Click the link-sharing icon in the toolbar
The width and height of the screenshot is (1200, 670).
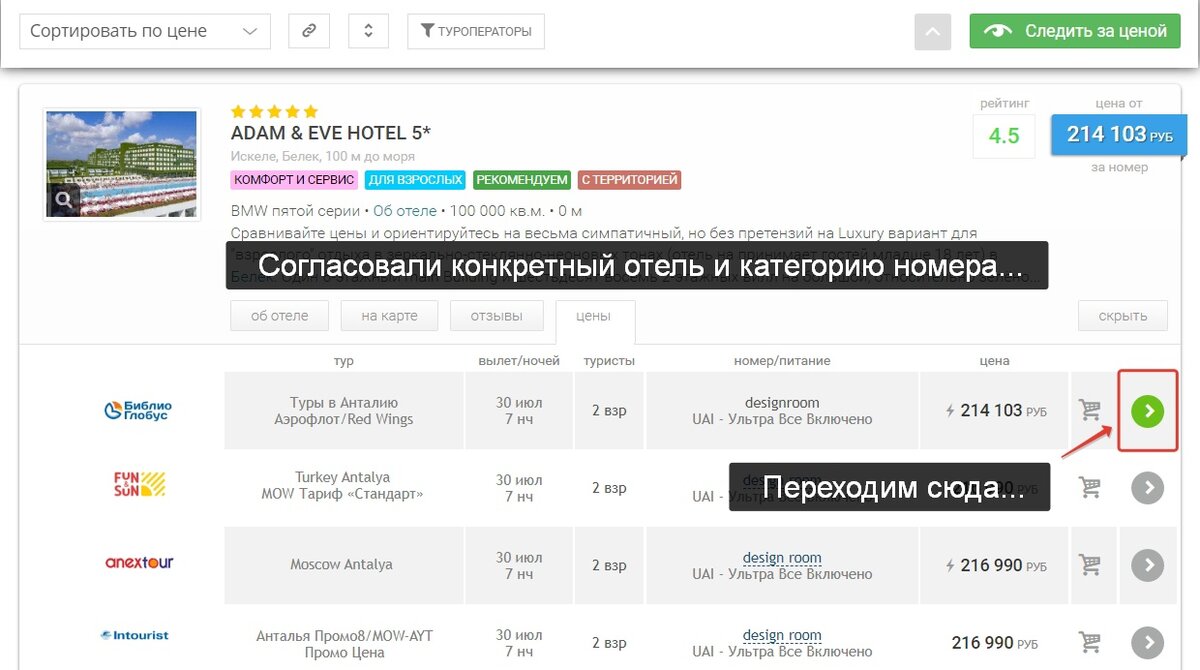click(309, 31)
